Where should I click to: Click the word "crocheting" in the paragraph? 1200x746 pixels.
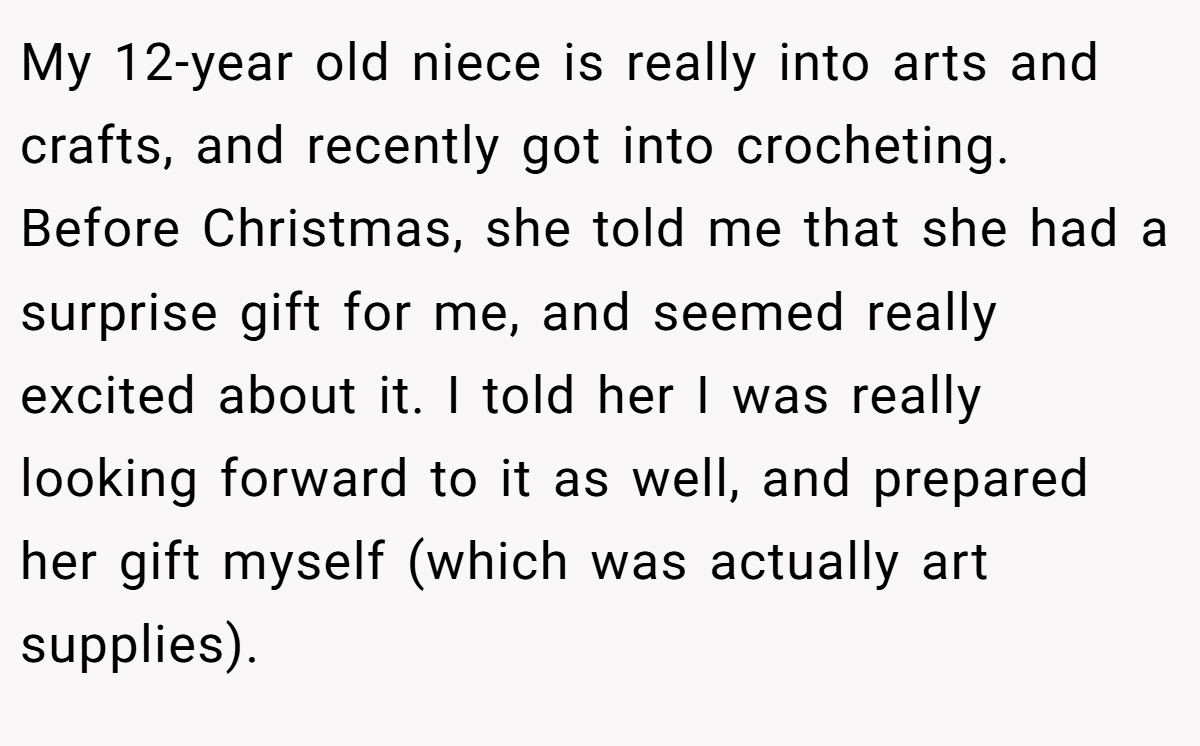click(x=867, y=149)
